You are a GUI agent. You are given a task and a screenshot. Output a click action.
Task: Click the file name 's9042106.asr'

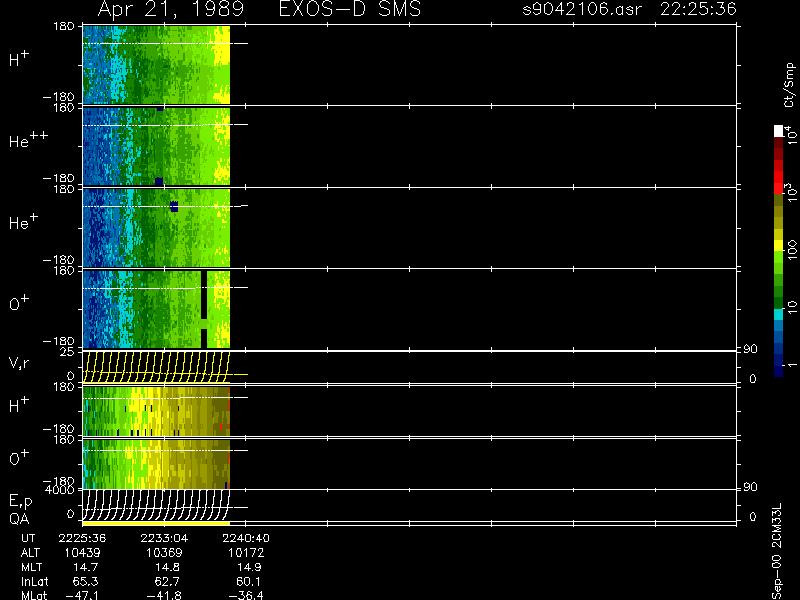[x=582, y=9]
